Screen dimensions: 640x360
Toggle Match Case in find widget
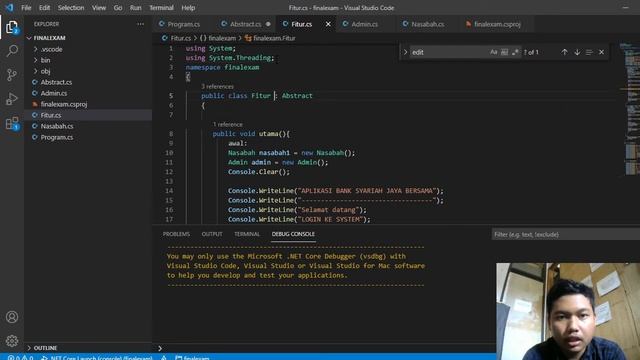pyautogui.click(x=493, y=52)
